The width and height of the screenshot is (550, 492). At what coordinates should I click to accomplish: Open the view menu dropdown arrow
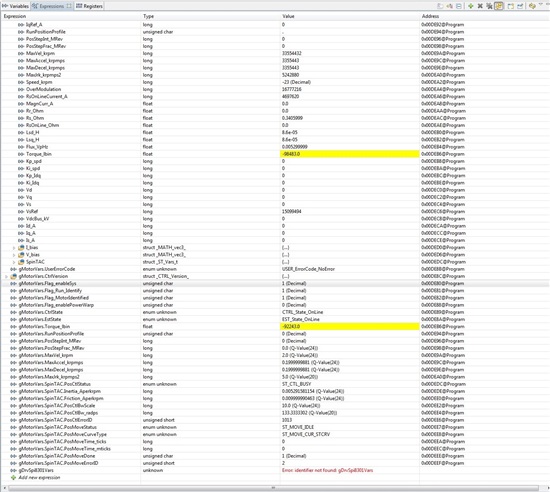(541, 4)
